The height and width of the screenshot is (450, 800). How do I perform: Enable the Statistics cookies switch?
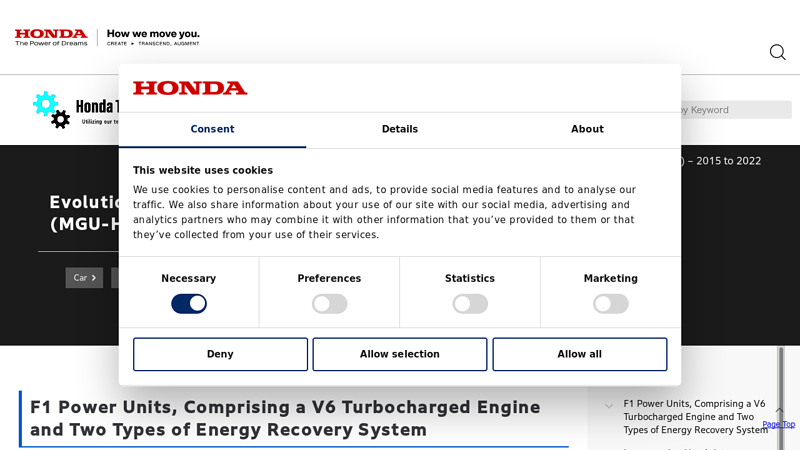470,304
